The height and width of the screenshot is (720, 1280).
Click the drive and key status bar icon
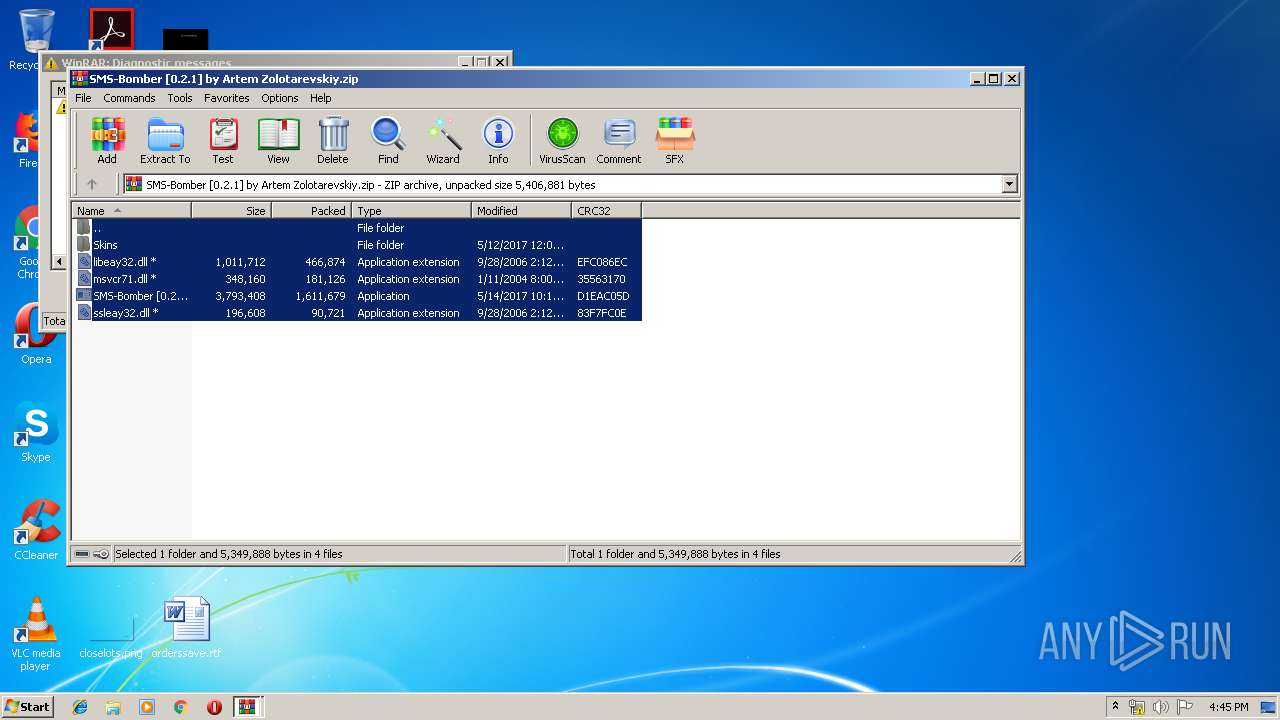[92, 554]
